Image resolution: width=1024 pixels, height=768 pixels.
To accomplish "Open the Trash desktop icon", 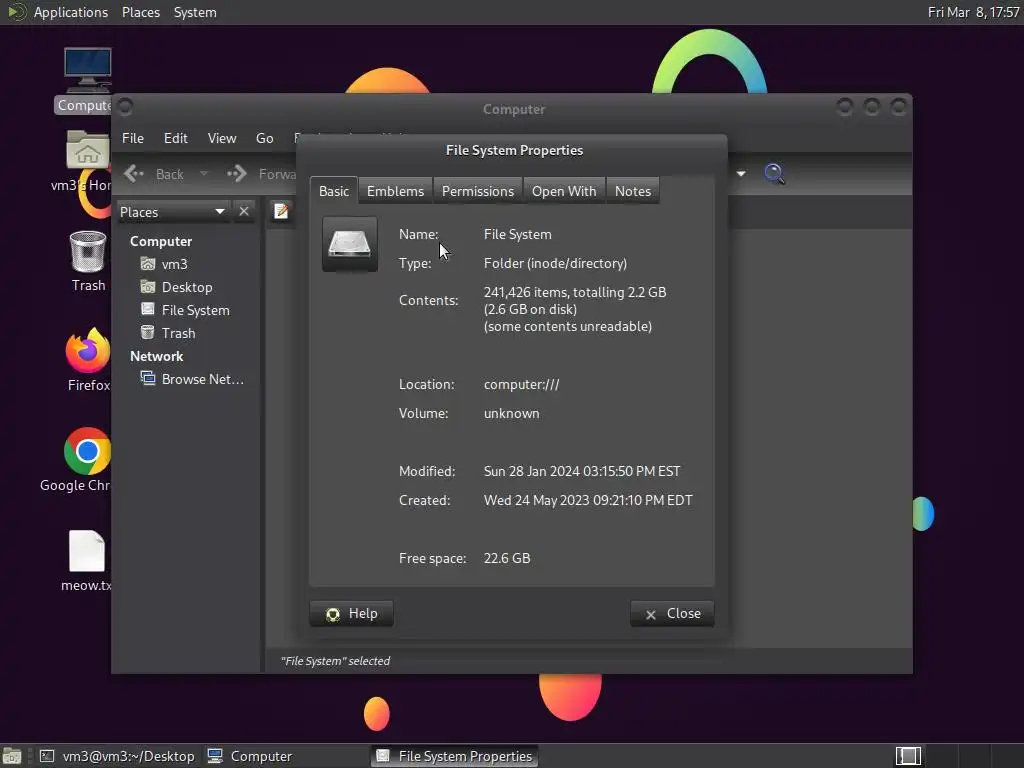I will 88,252.
